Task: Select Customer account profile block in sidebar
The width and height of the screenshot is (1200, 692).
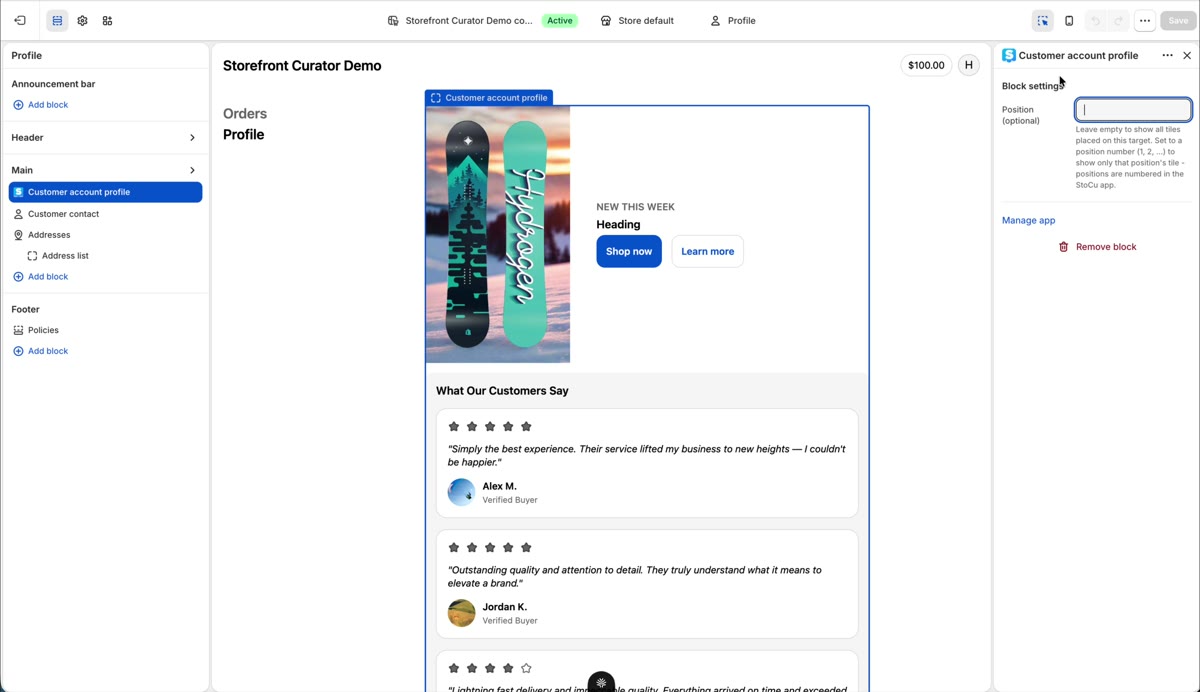Action: pos(105,192)
